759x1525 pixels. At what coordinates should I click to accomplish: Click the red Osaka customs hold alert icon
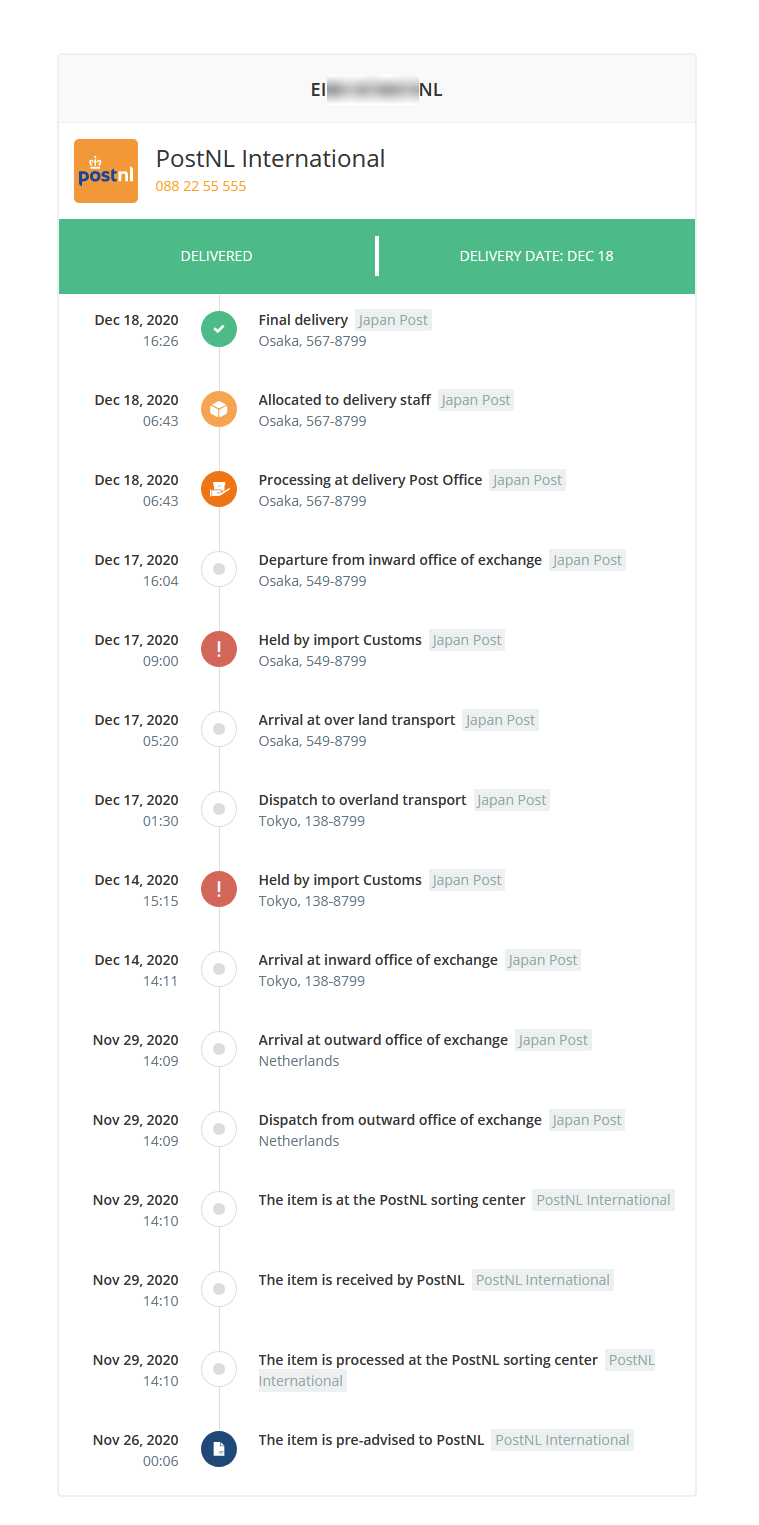click(x=219, y=649)
